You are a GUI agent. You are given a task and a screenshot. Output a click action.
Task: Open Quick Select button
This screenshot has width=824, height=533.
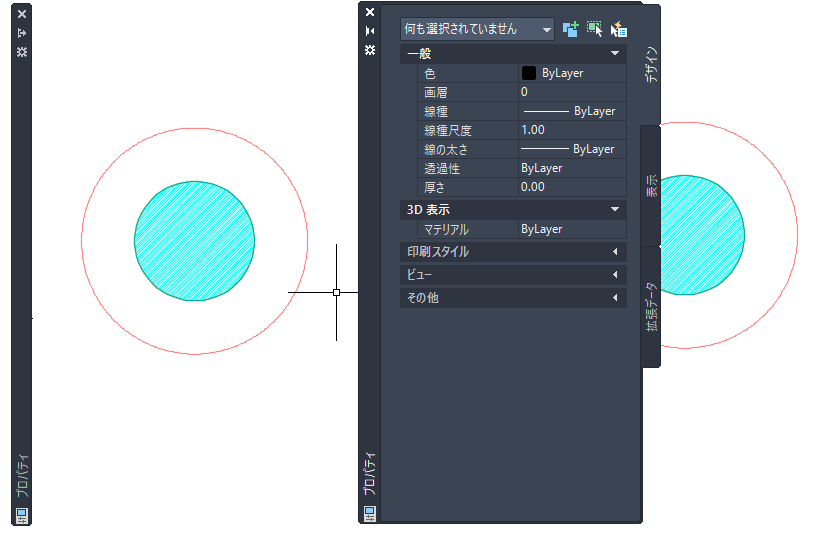click(x=619, y=29)
